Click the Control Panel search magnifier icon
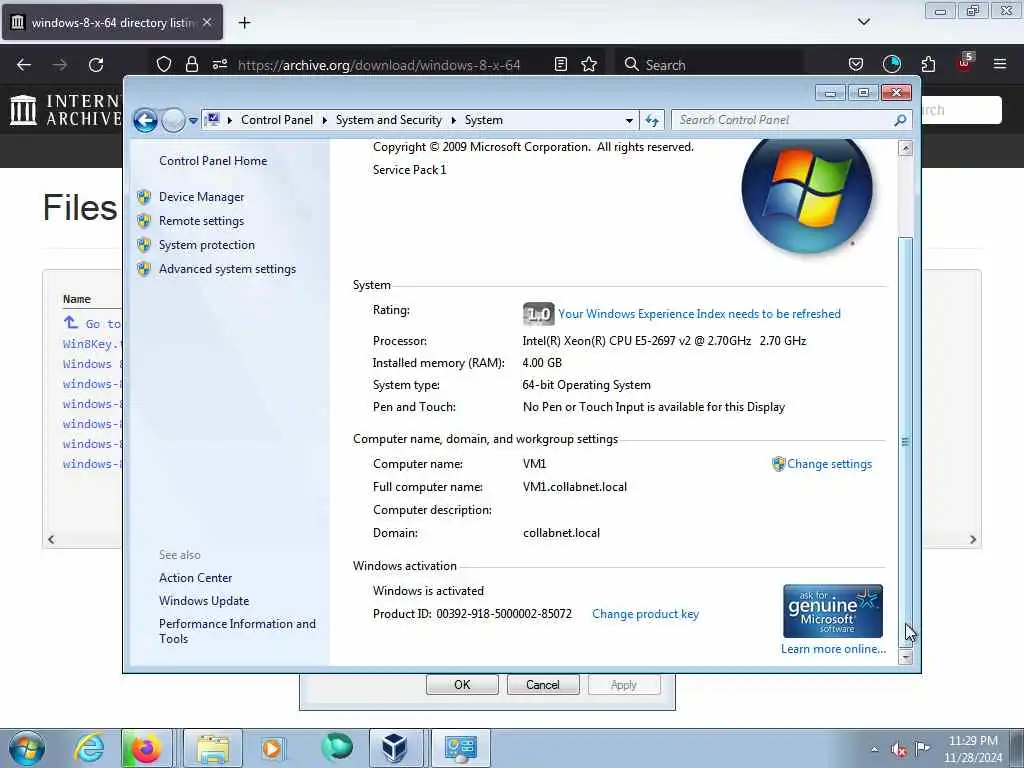 pyautogui.click(x=900, y=120)
